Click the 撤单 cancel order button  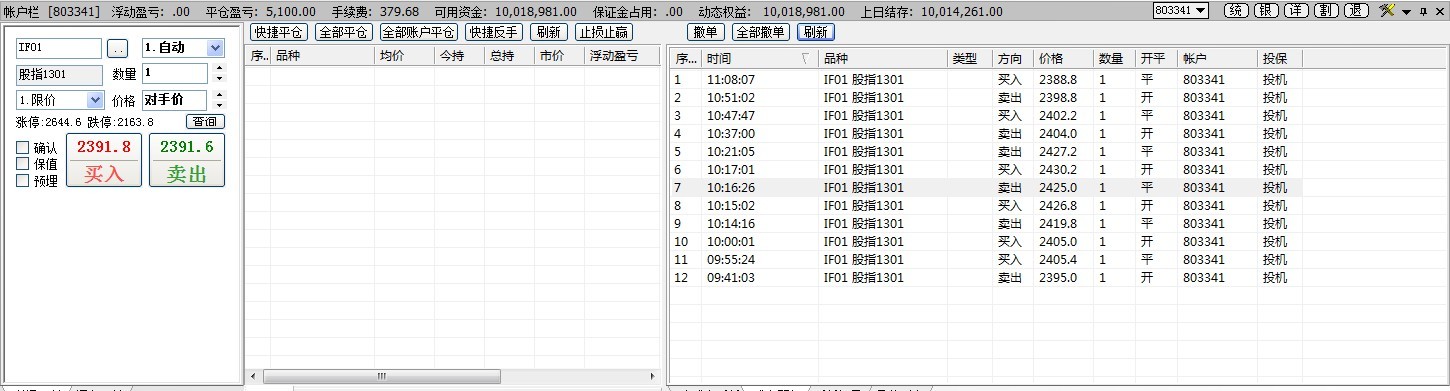[706, 32]
